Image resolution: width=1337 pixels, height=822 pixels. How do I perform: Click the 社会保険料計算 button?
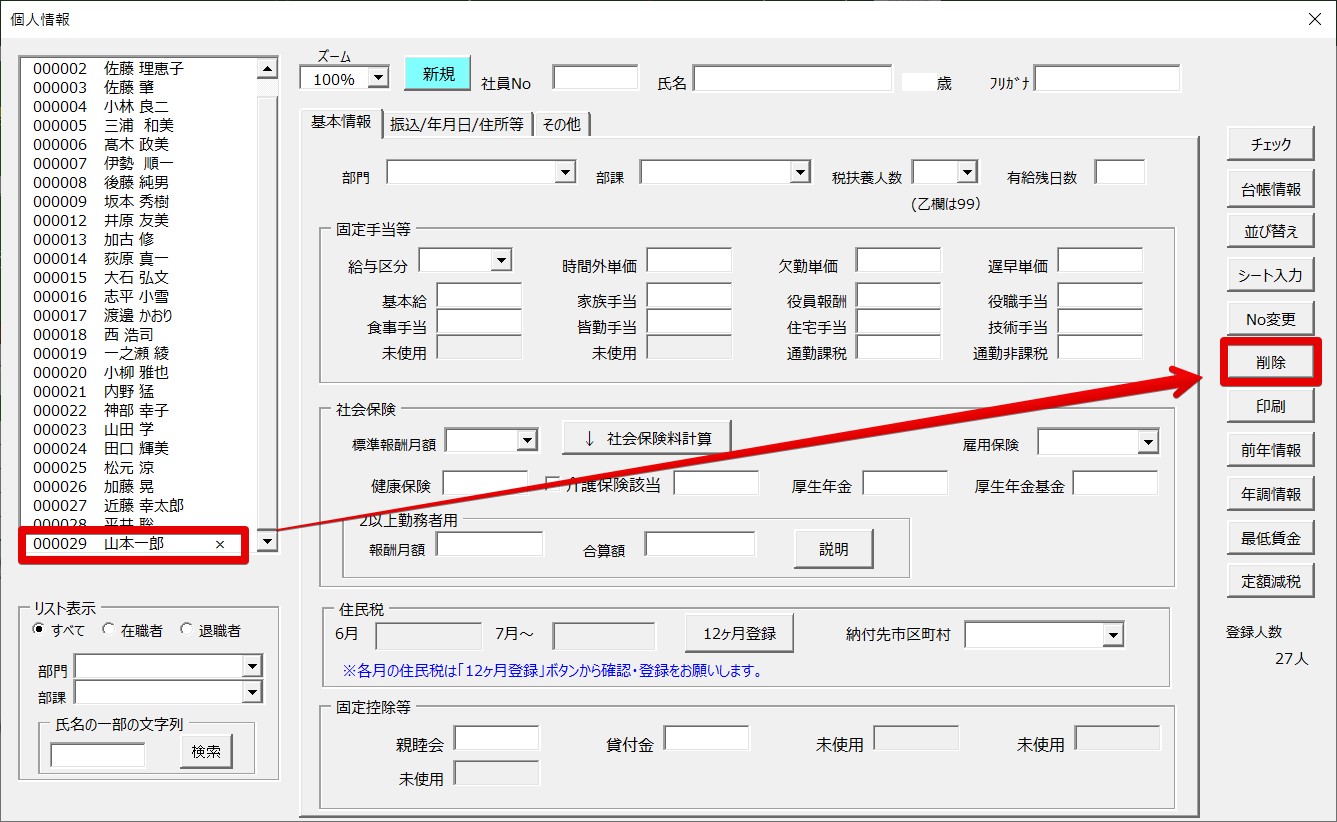click(x=647, y=438)
